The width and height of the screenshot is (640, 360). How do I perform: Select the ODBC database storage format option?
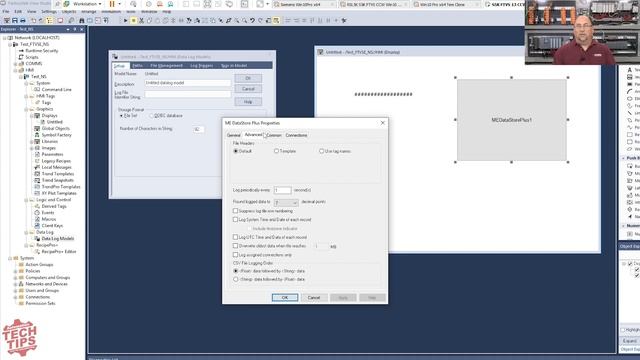pos(151,116)
